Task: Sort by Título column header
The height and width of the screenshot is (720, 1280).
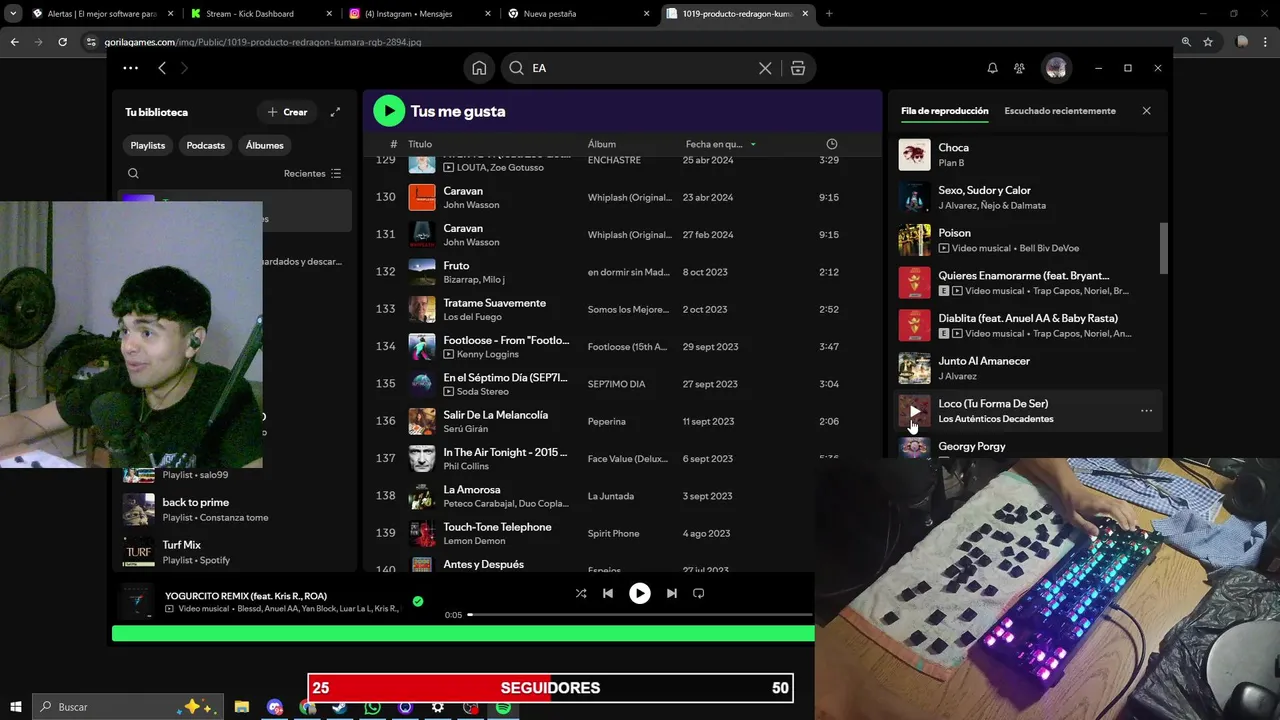Action: tap(420, 144)
